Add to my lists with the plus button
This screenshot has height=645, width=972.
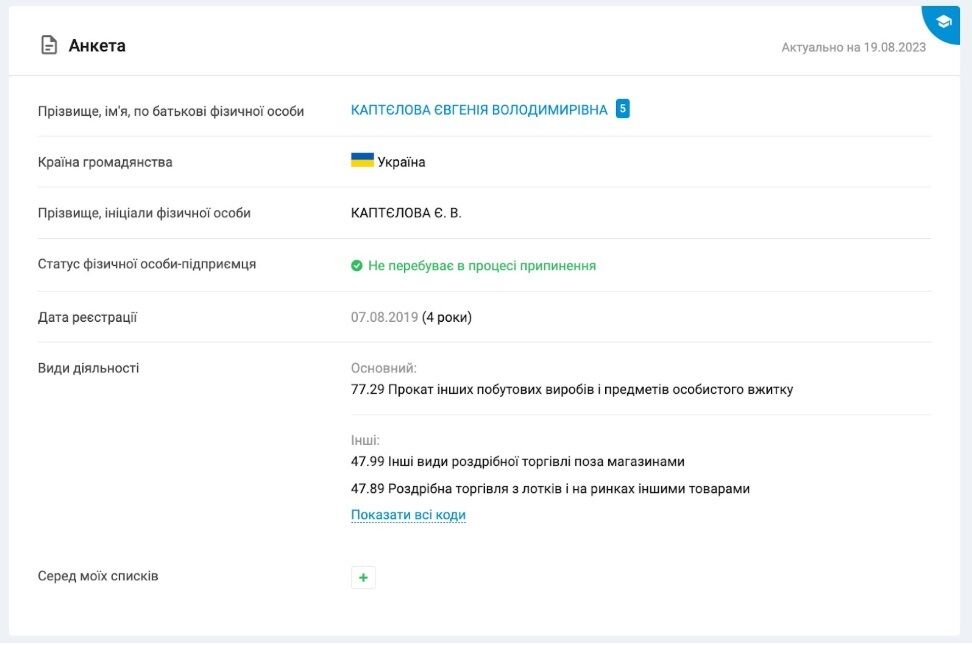pos(363,577)
